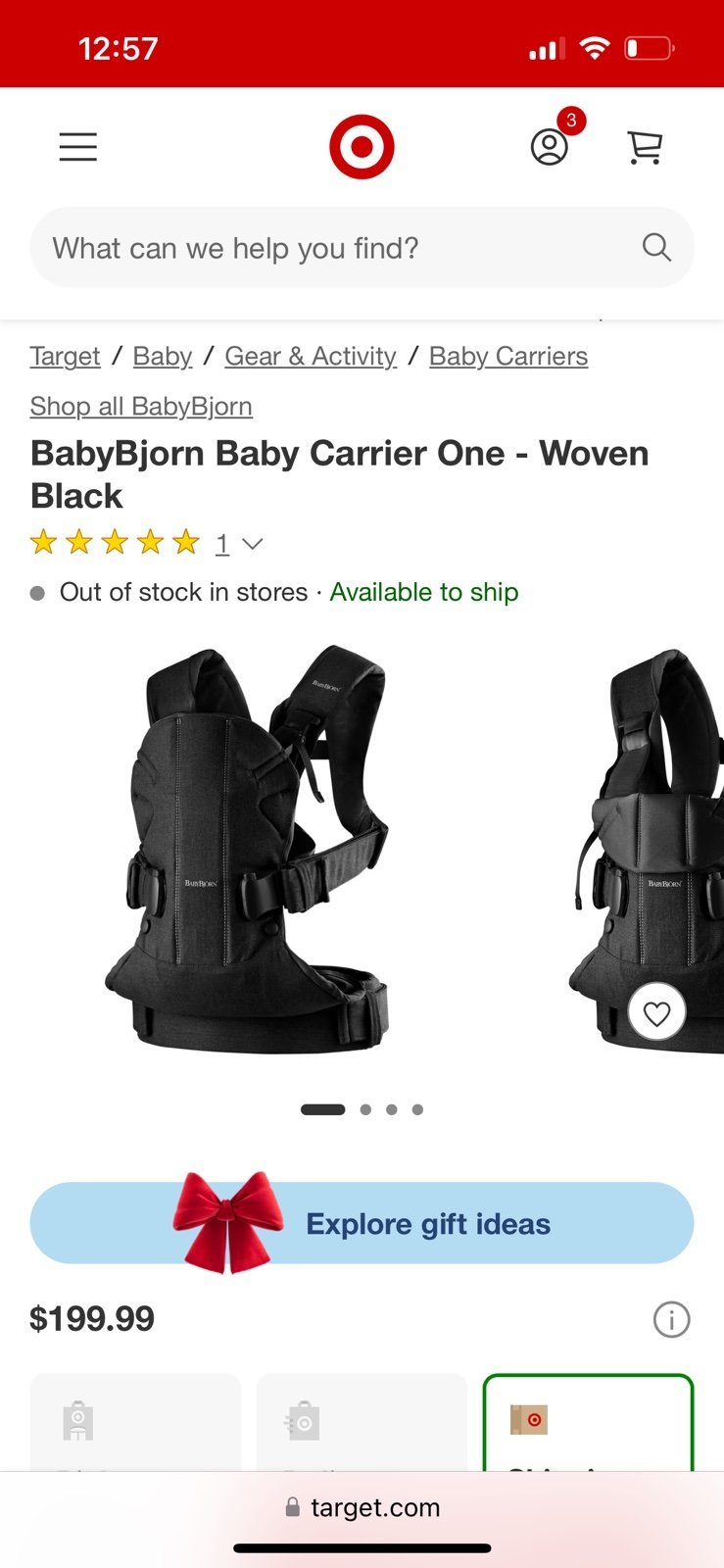This screenshot has height=1568, width=724.
Task: Go to Baby breadcrumb
Action: coord(163,356)
